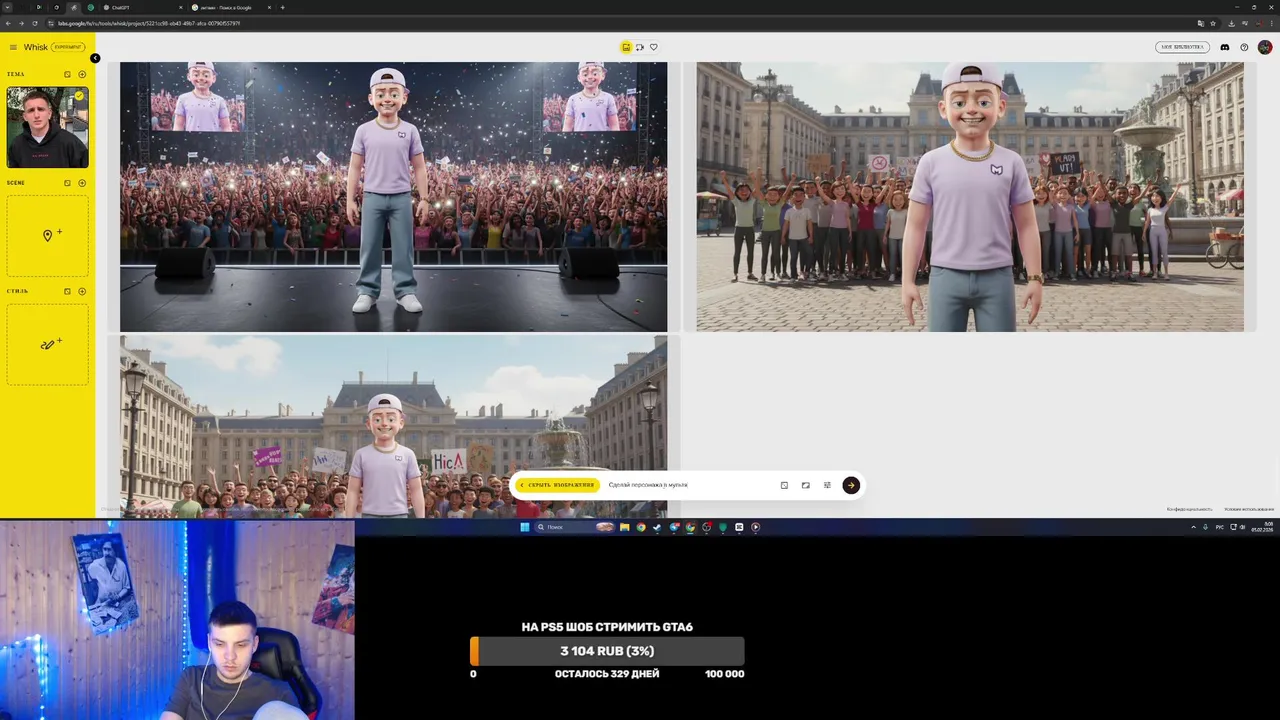Screen dimensions: 1280x720
Task: Switch to the images view toggle
Action: (626, 47)
